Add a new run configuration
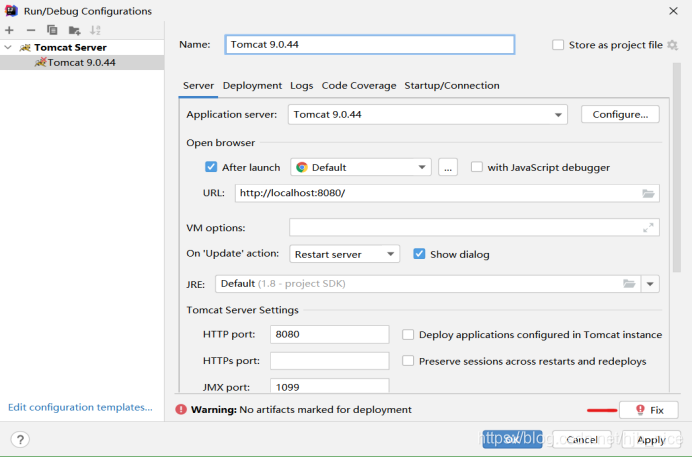This screenshot has width=693, height=457. pos(9,30)
